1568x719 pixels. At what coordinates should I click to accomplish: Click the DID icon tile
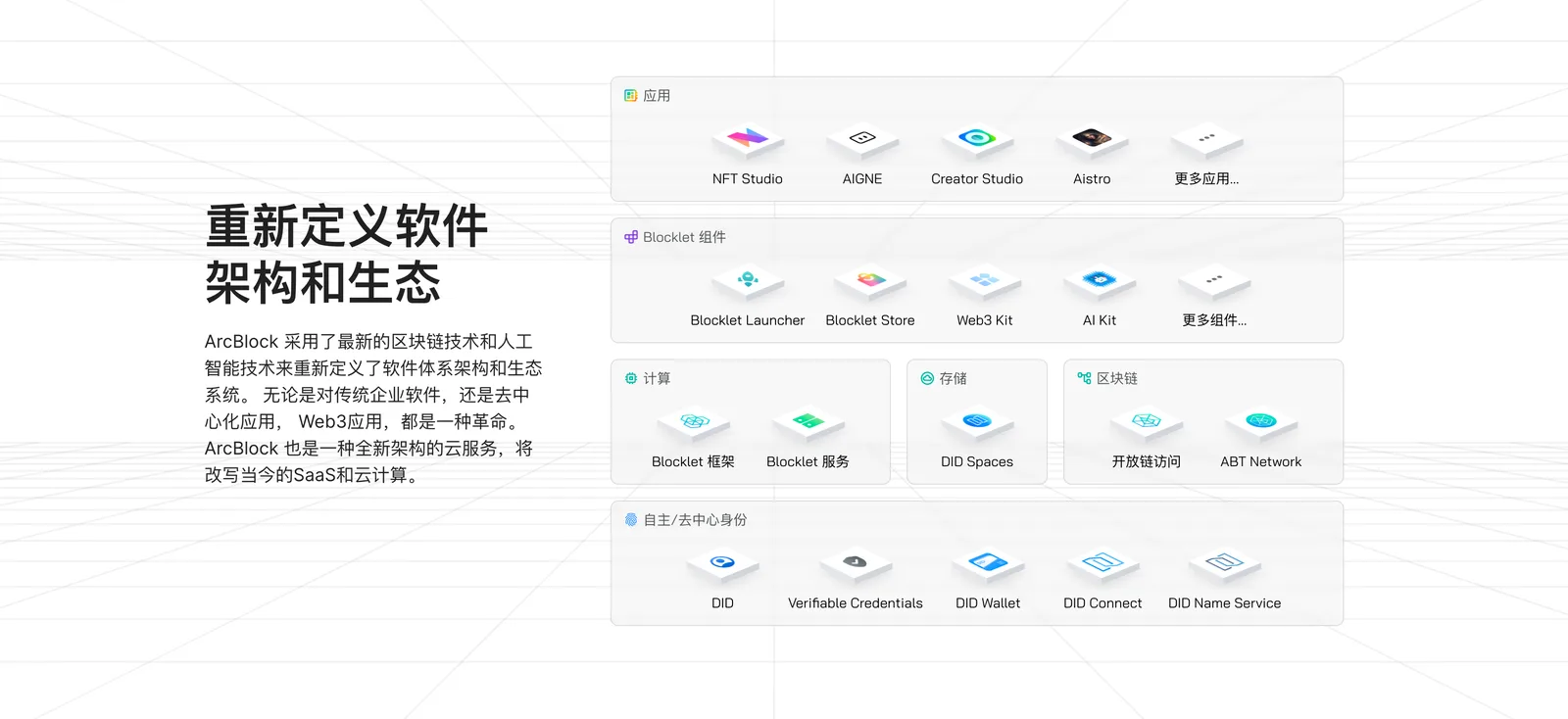click(722, 565)
